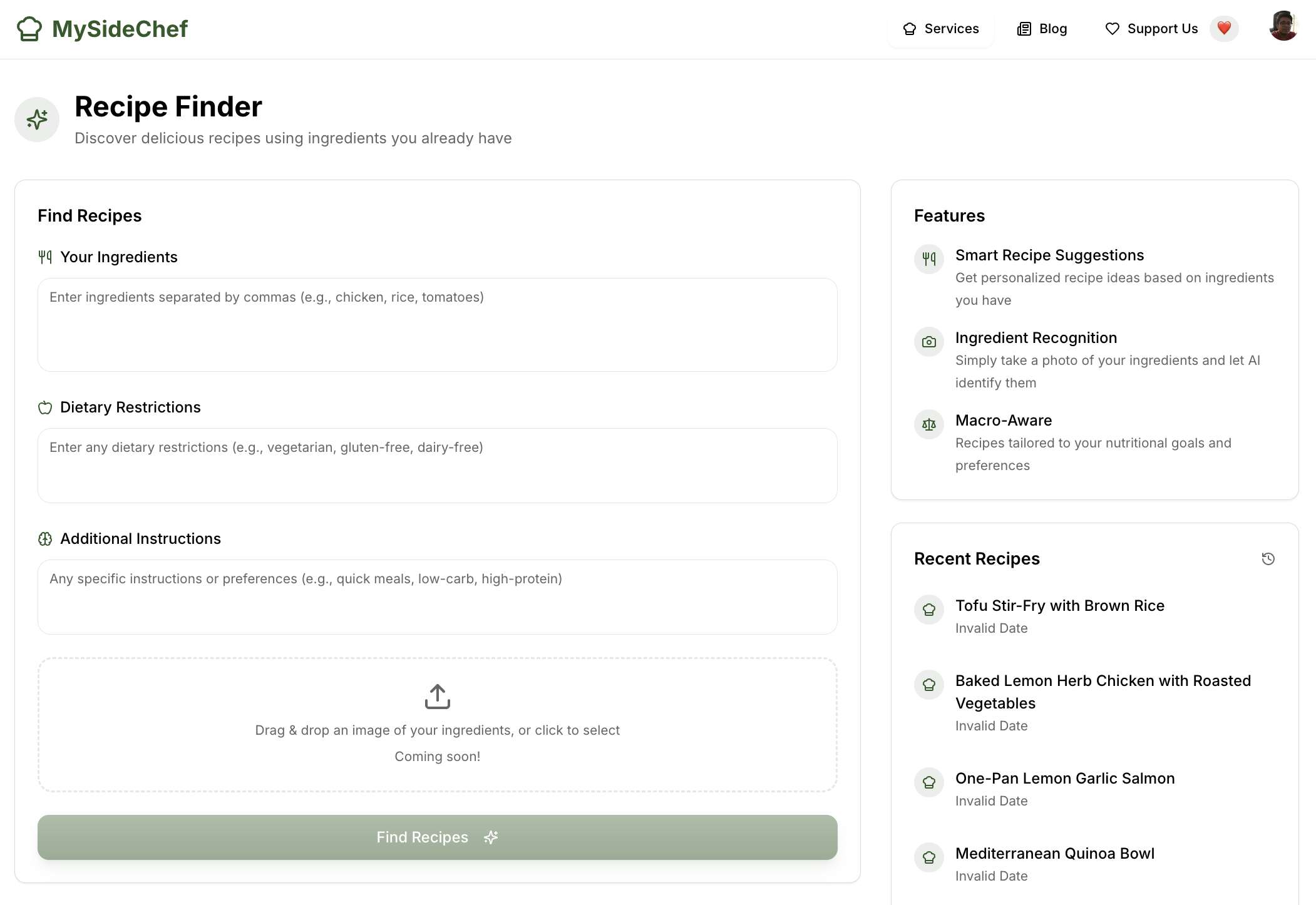This screenshot has width=1316, height=905.
Task: Open the Mediterranean Quinoa Bowl recipe
Action: 1054,854
